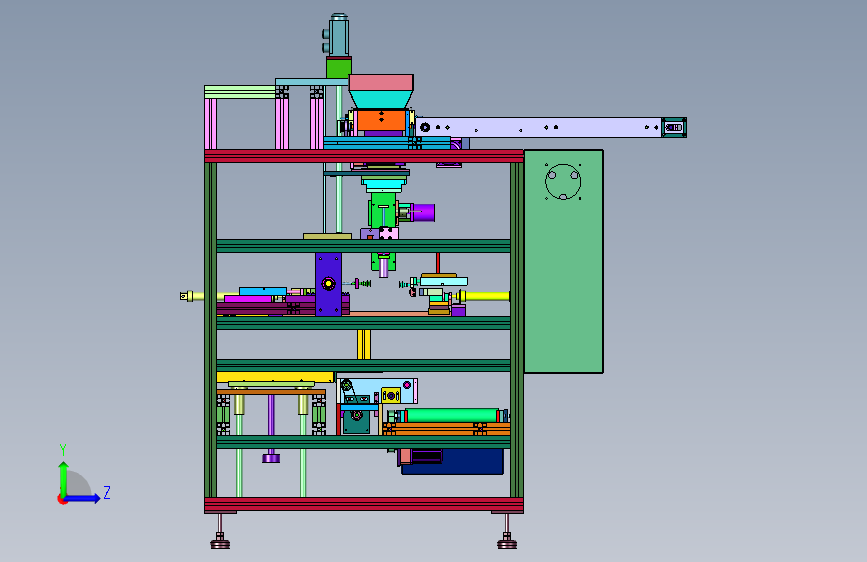867x562 pixels.
Task: Pick the end cap of the conveyor arm
Action: click(x=674, y=127)
